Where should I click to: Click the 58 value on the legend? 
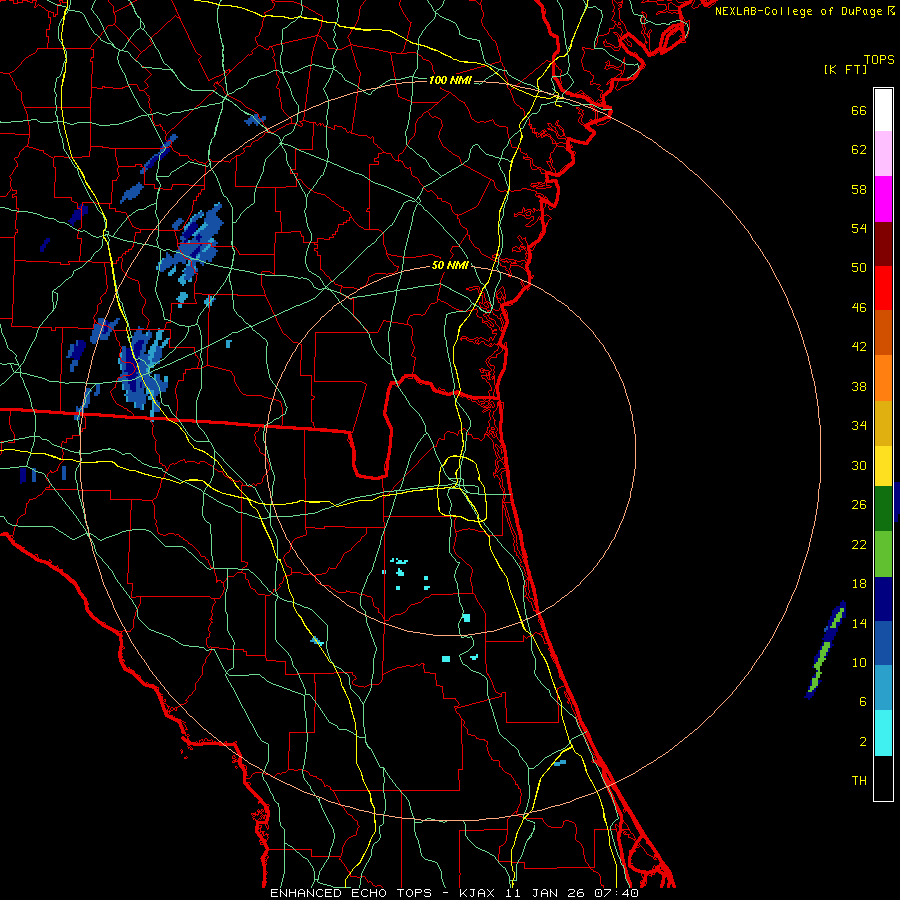[859, 189]
